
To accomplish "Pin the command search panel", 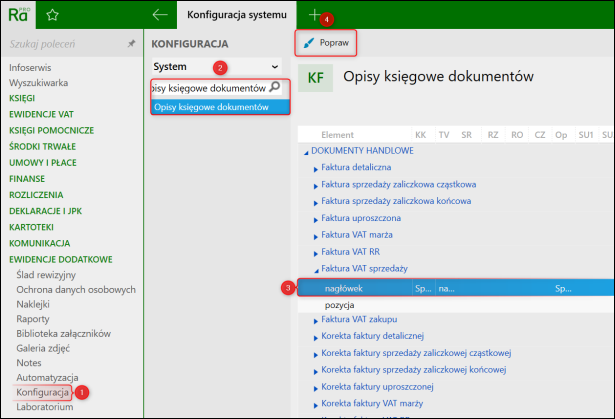I will click(131, 44).
